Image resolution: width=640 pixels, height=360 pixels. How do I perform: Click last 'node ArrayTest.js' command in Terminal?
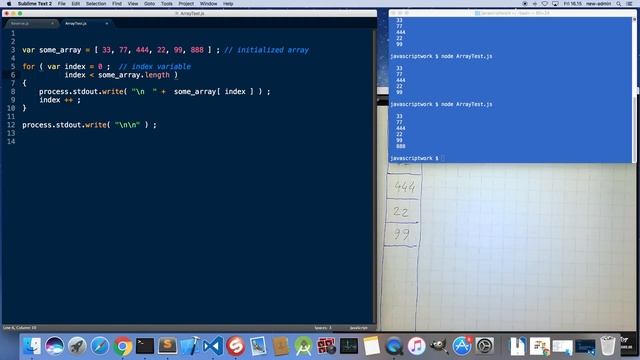[x=467, y=104]
